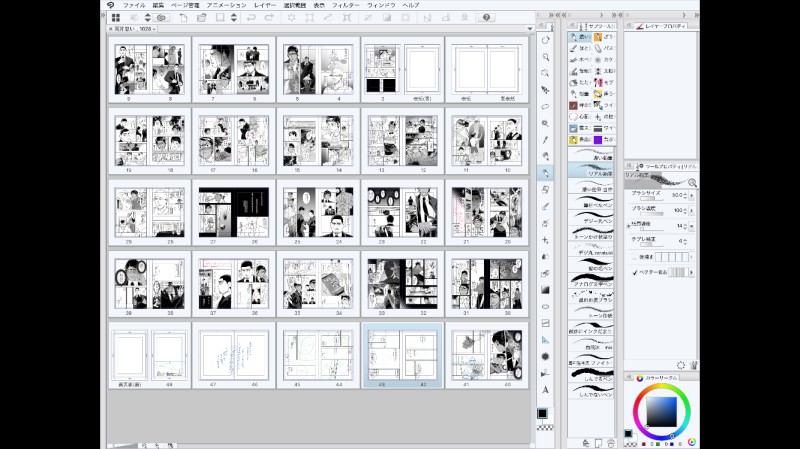Click the wrench settings icon in Tool Property

click(694, 365)
